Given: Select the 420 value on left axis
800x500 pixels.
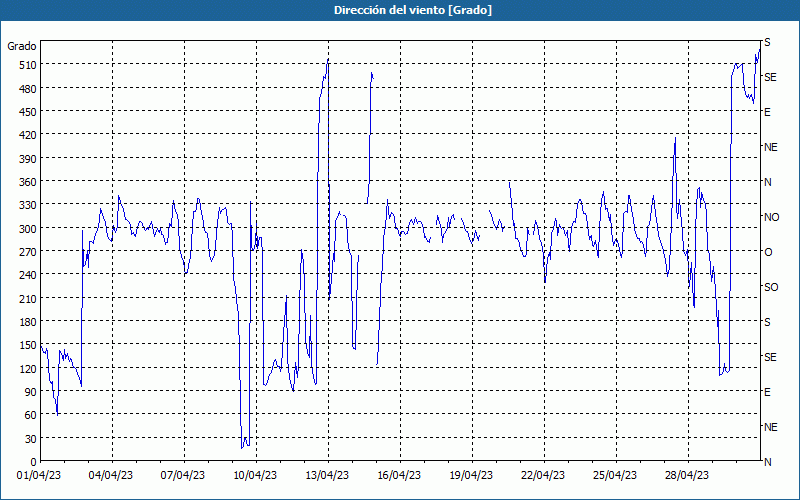Looking at the screenshot, I should (28, 135).
